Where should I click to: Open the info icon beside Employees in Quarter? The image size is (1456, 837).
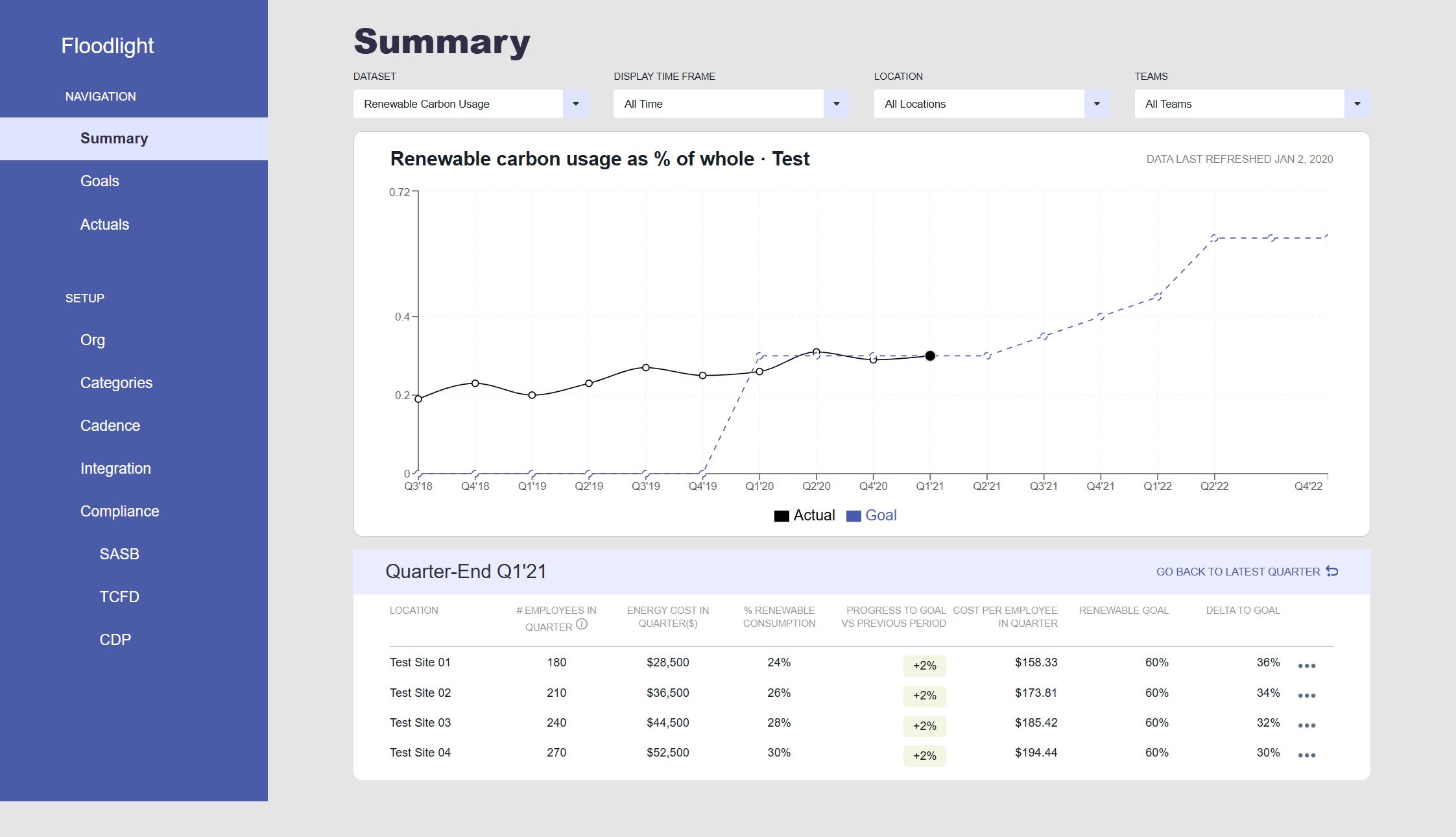(x=582, y=624)
